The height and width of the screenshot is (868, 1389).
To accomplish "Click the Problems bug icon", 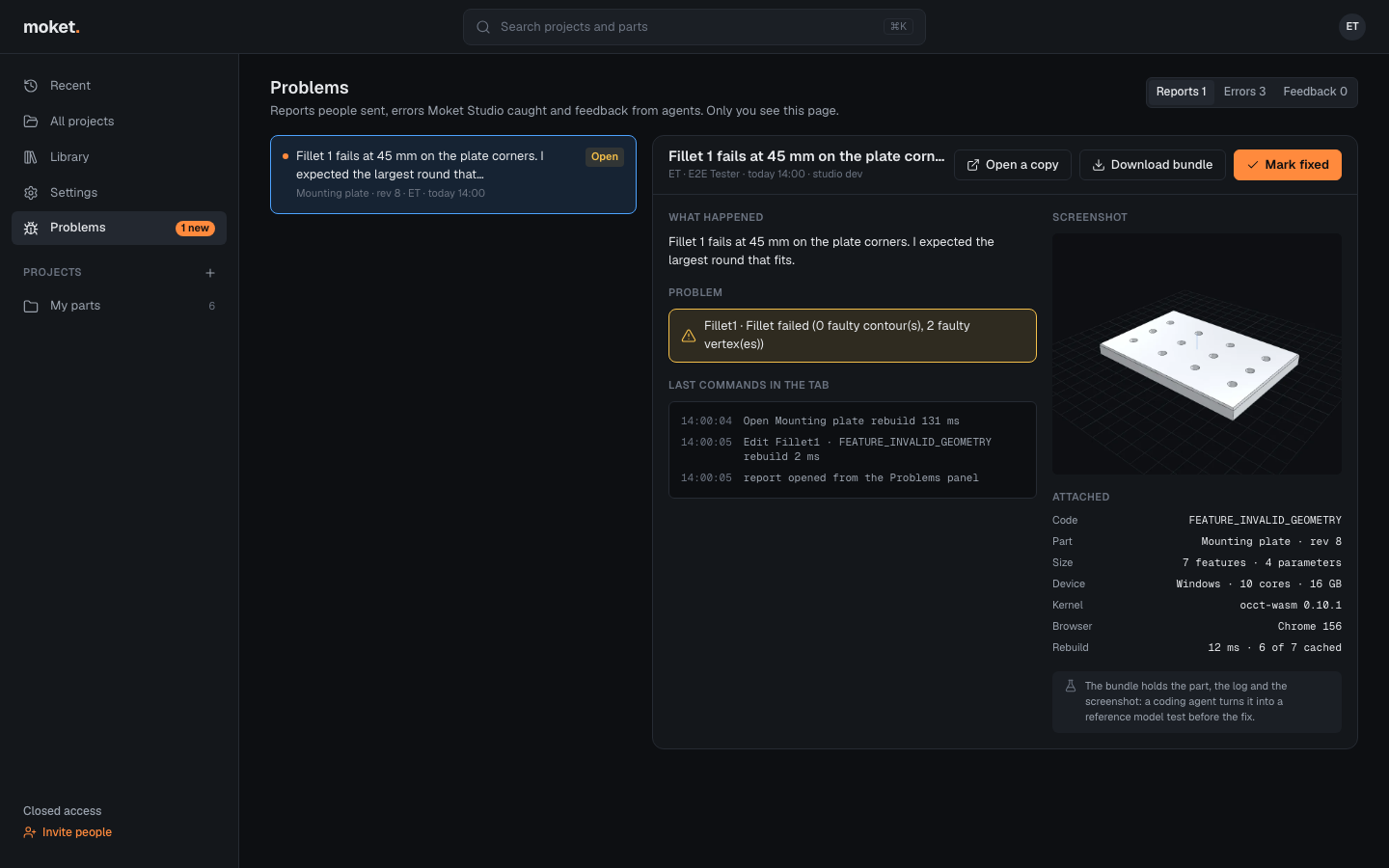I will (31, 228).
